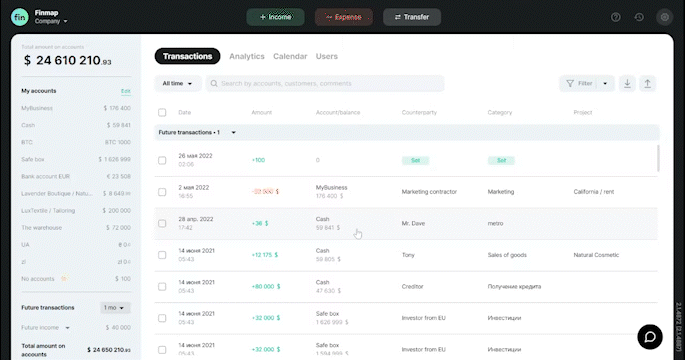Image resolution: width=685 pixels, height=360 pixels.
Task: Select the zł account
Action: 76,261
